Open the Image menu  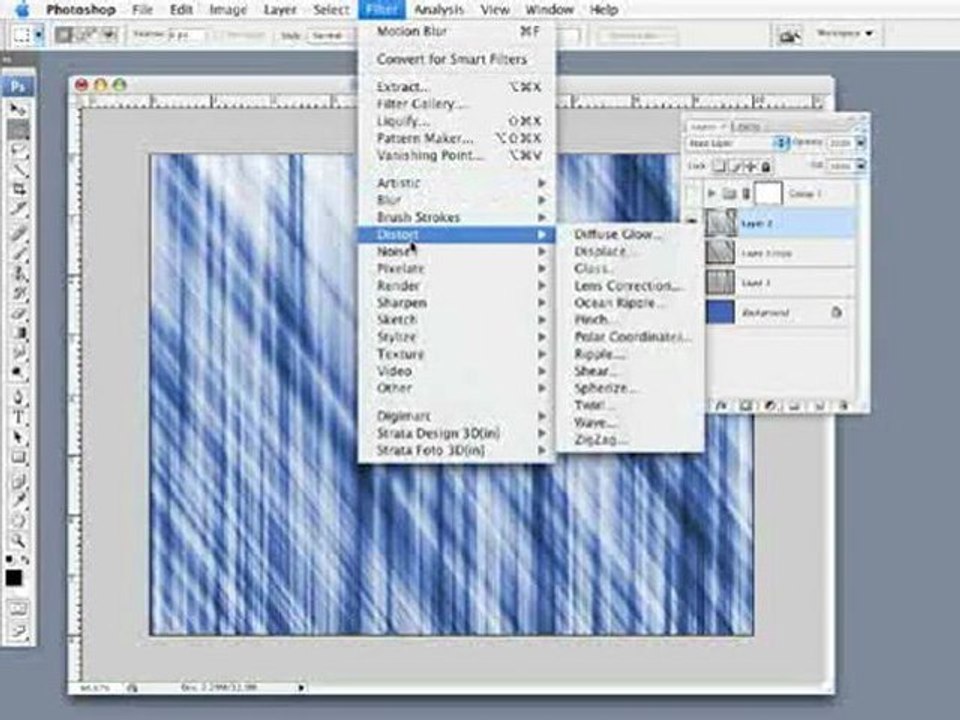[x=228, y=10]
